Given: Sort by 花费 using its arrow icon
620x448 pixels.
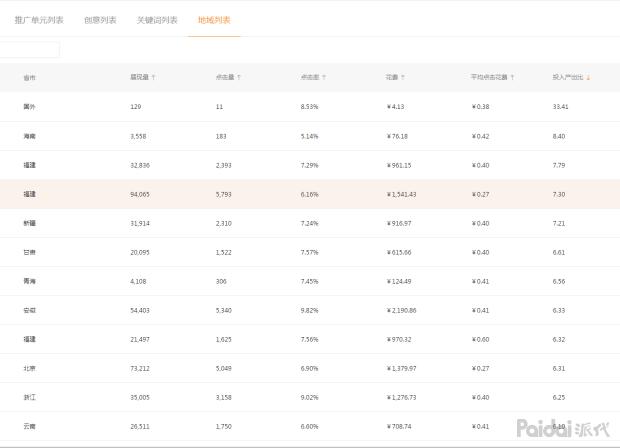Looking at the screenshot, I should (x=403, y=78).
